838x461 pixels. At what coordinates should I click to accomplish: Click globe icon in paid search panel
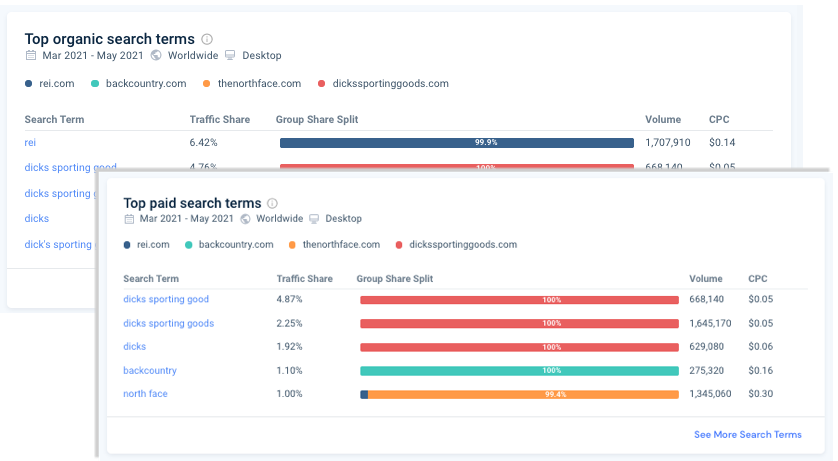click(245, 218)
